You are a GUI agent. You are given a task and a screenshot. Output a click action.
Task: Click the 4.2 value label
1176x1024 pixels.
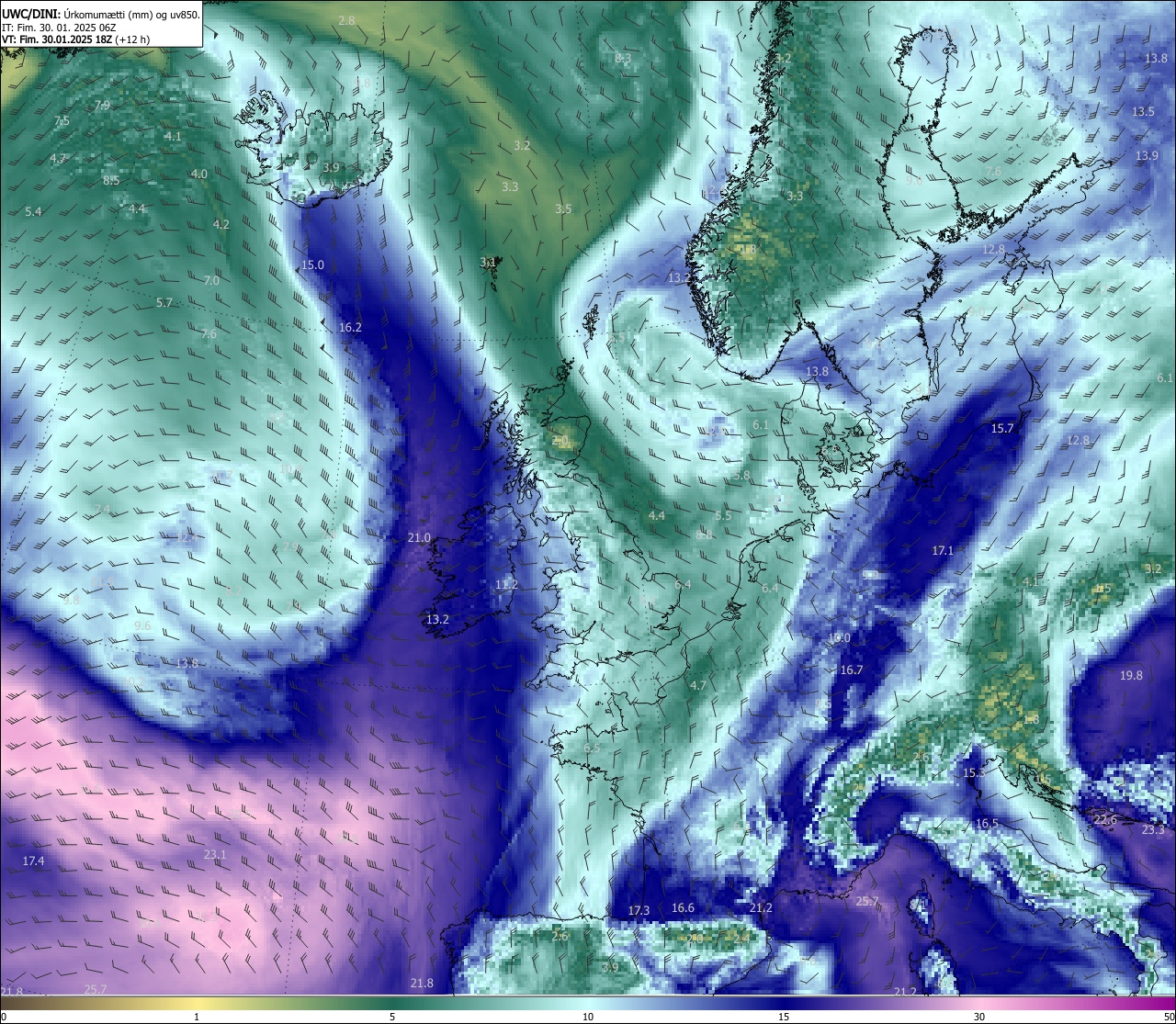[x=220, y=225]
